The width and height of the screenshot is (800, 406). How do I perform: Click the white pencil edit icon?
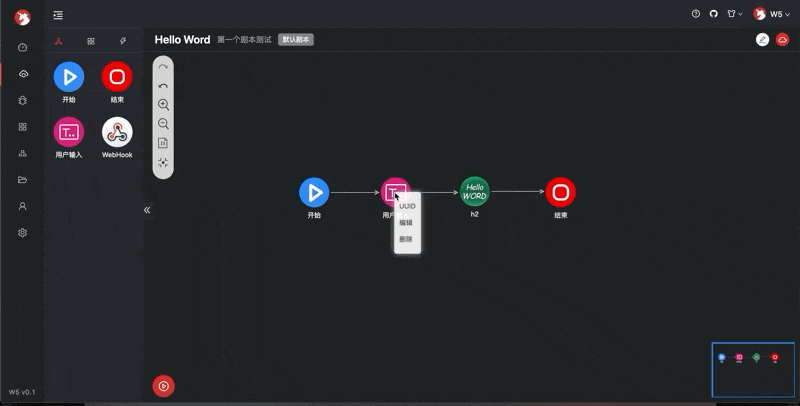763,39
